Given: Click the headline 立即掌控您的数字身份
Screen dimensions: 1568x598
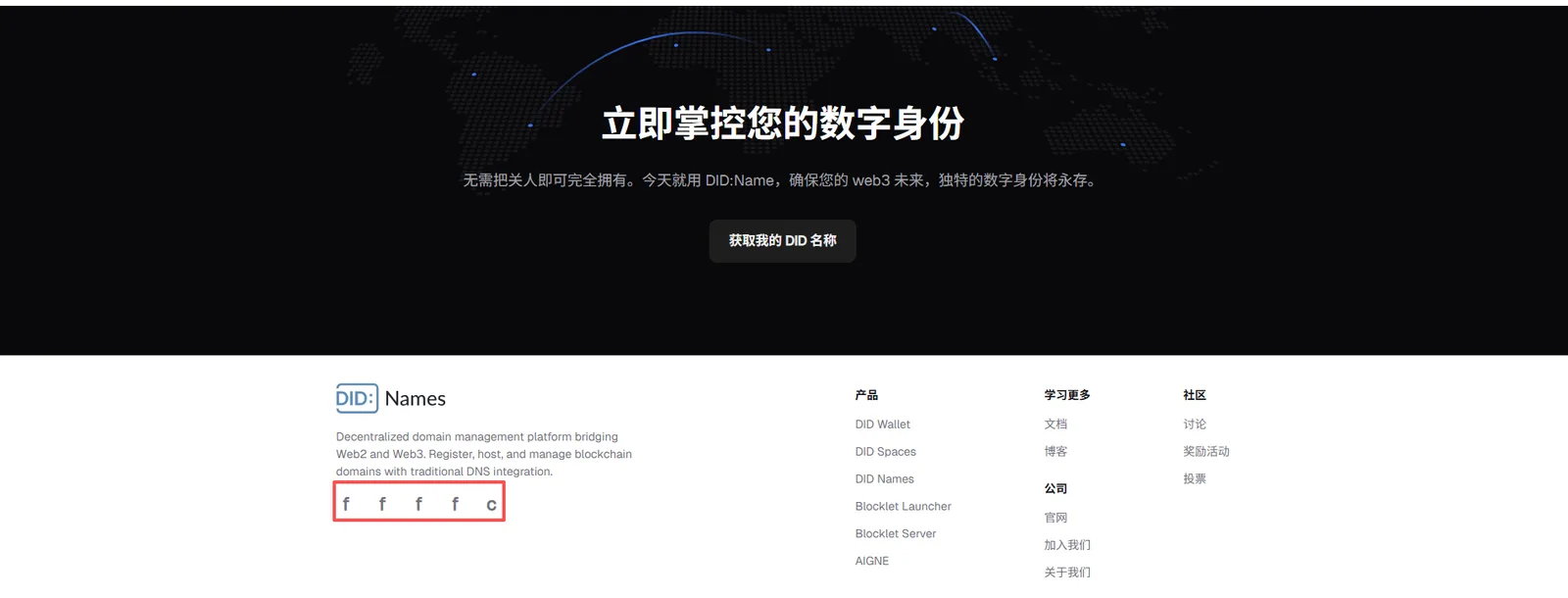Looking at the screenshot, I should click(783, 124).
